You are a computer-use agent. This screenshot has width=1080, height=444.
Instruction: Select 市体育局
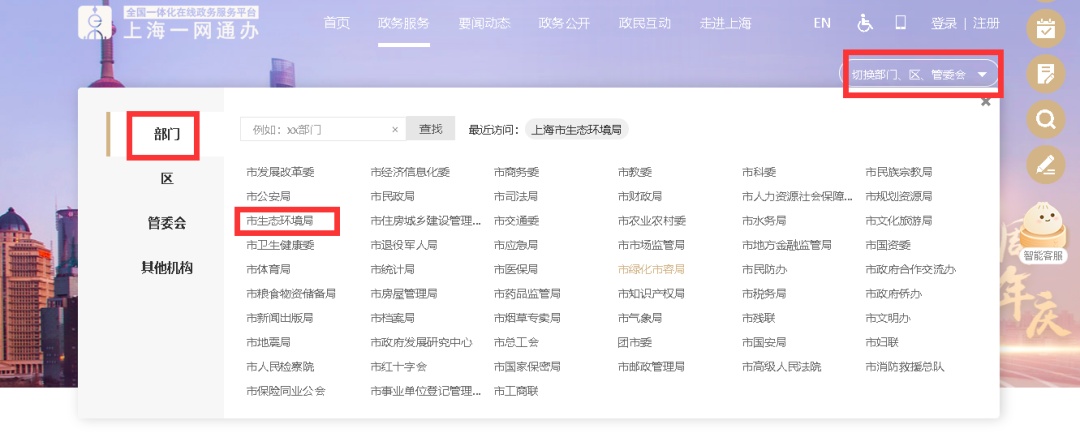(268, 269)
